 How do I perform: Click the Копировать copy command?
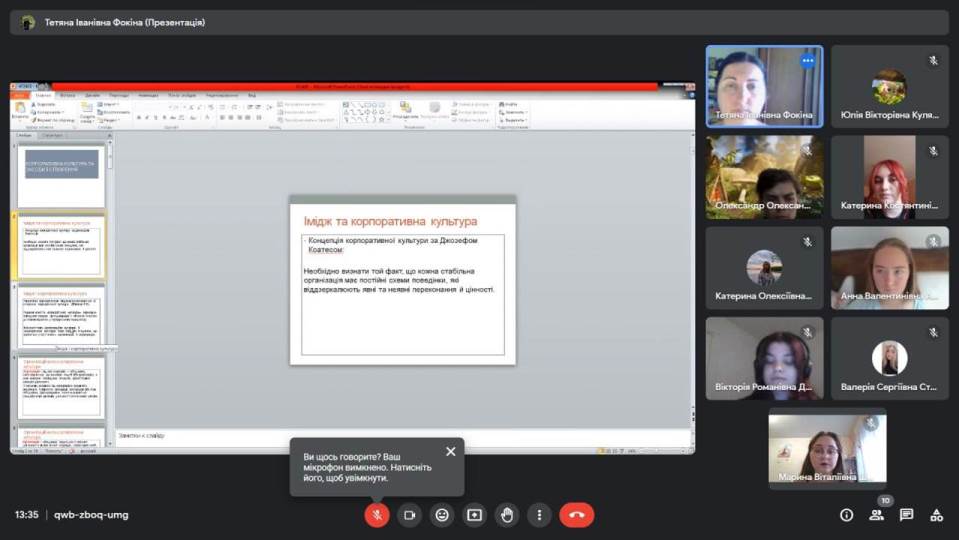(48, 113)
